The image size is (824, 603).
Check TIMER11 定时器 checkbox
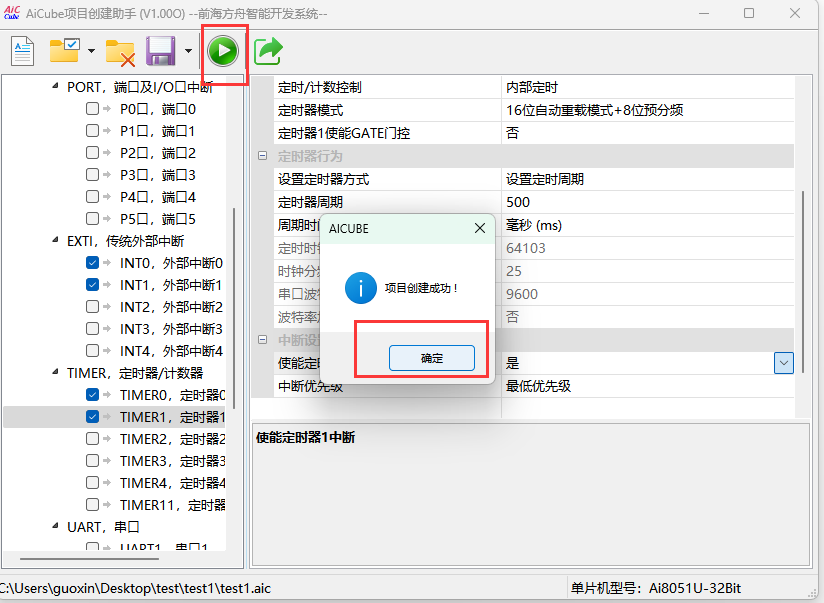pyautogui.click(x=92, y=505)
